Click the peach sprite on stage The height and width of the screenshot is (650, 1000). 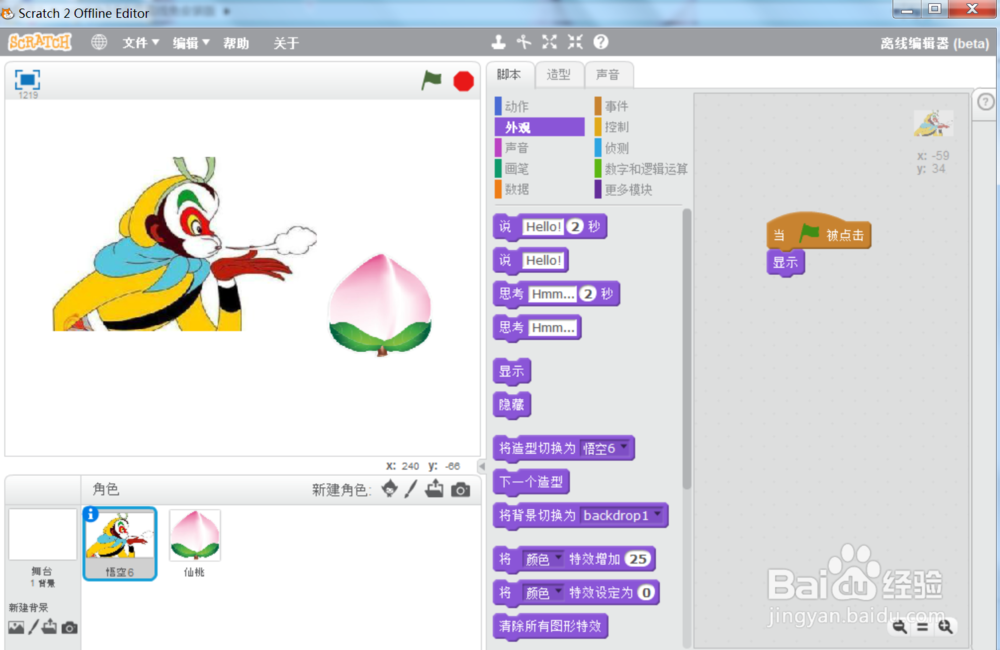380,304
